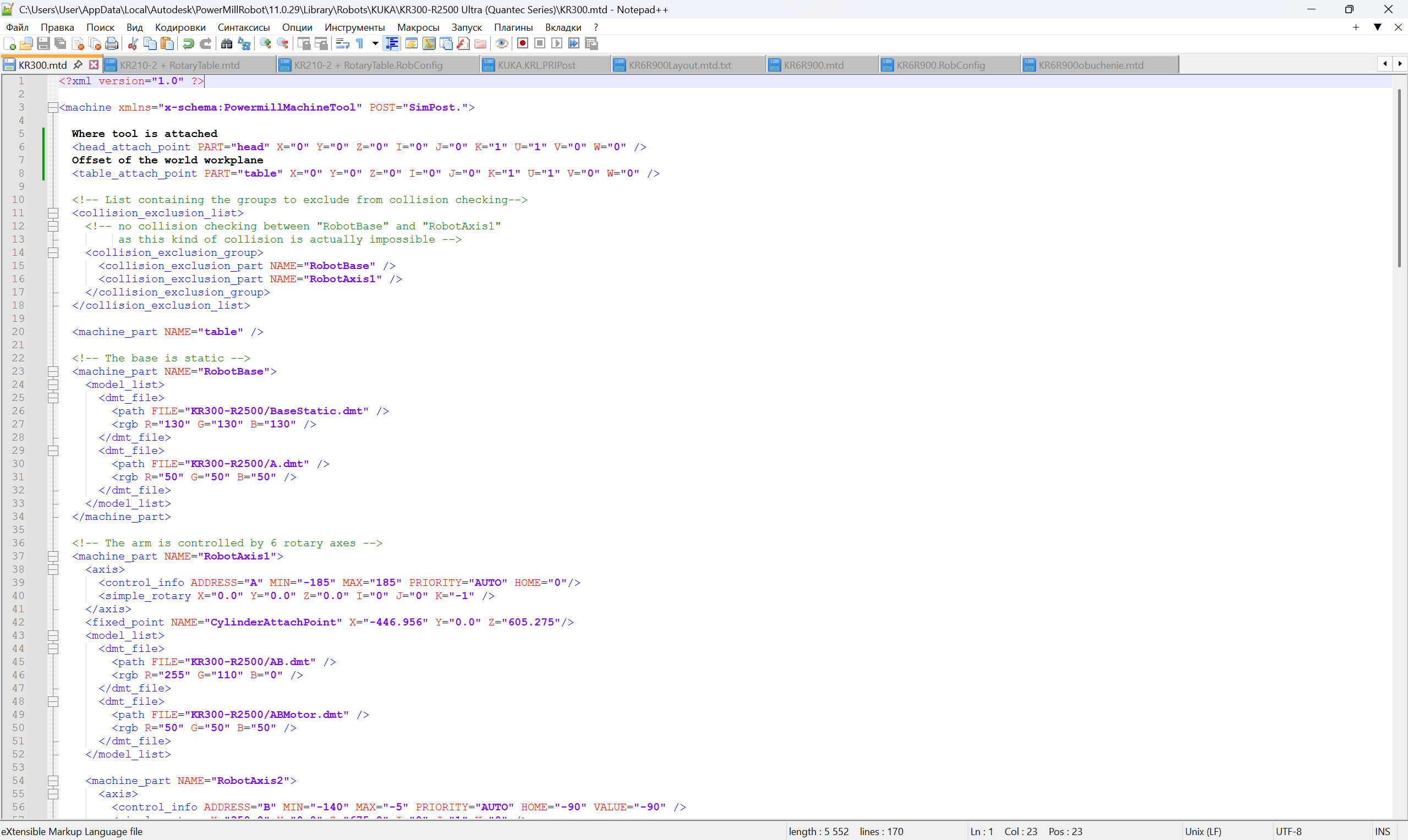Click Unix (LF) in the status bar
Viewport: 1408px width, 840px height.
[x=1203, y=831]
